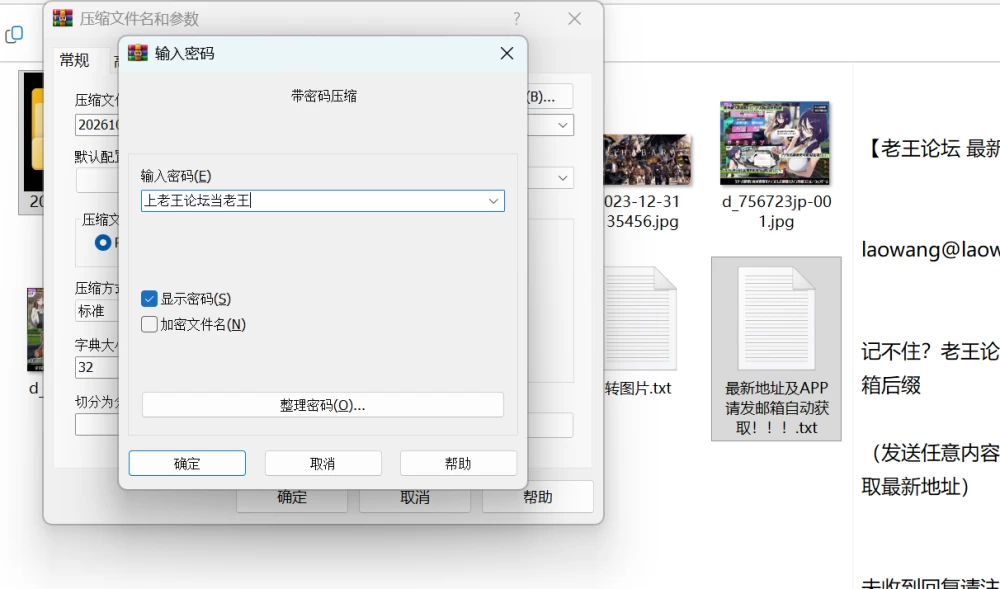Select the radio button under 压缩文件格式

click(x=103, y=243)
